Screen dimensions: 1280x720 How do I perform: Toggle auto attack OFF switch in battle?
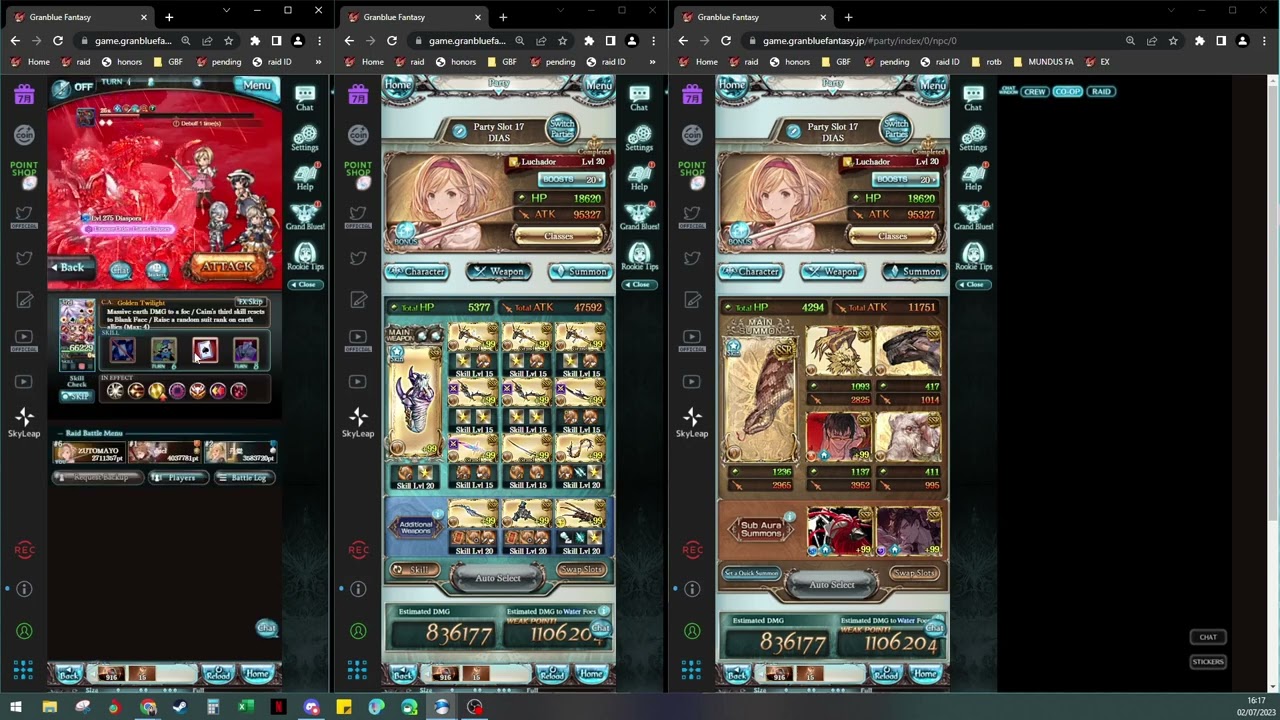point(73,87)
